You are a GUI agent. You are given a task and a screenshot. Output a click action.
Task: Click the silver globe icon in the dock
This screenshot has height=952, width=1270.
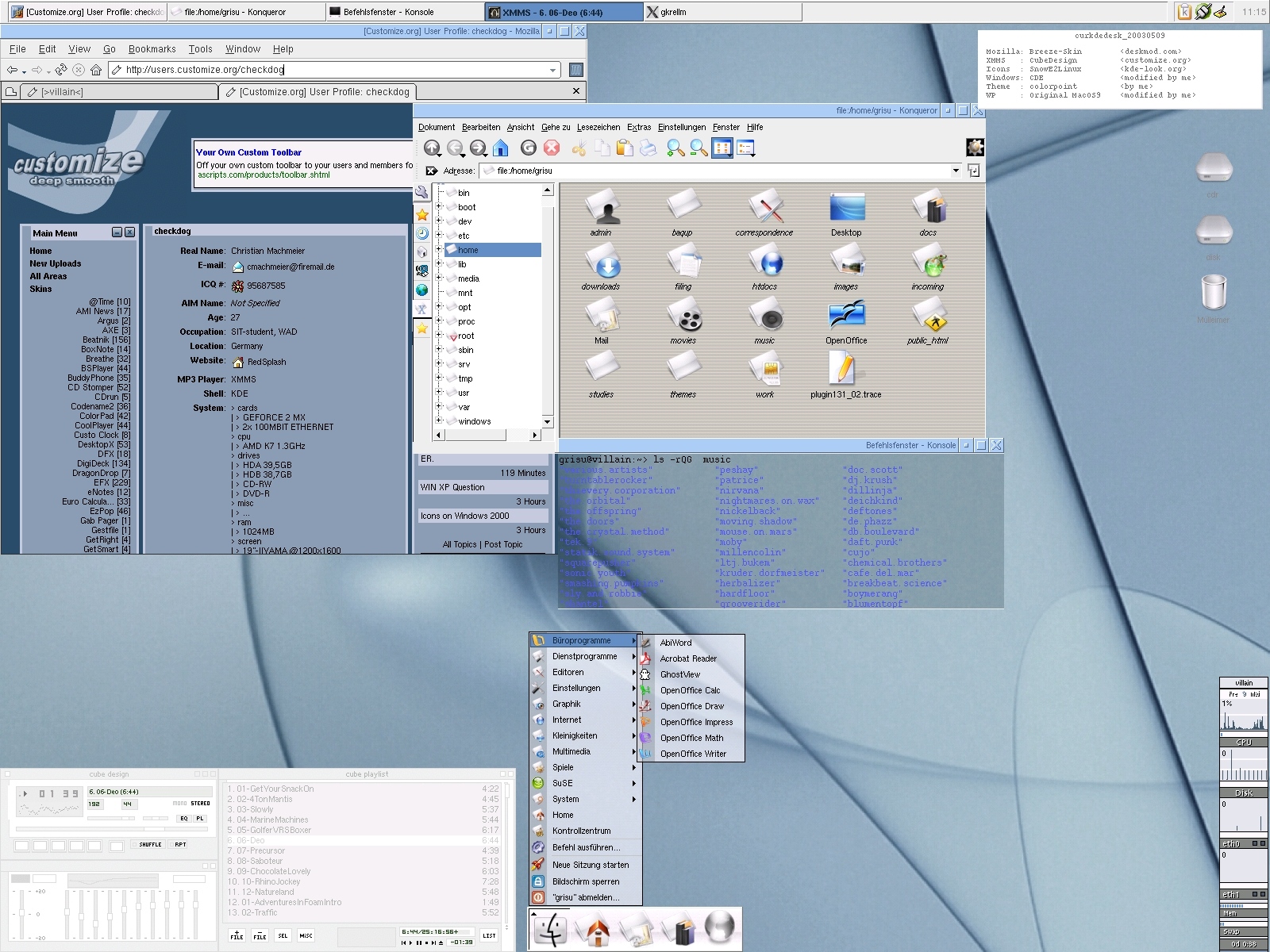click(x=720, y=928)
